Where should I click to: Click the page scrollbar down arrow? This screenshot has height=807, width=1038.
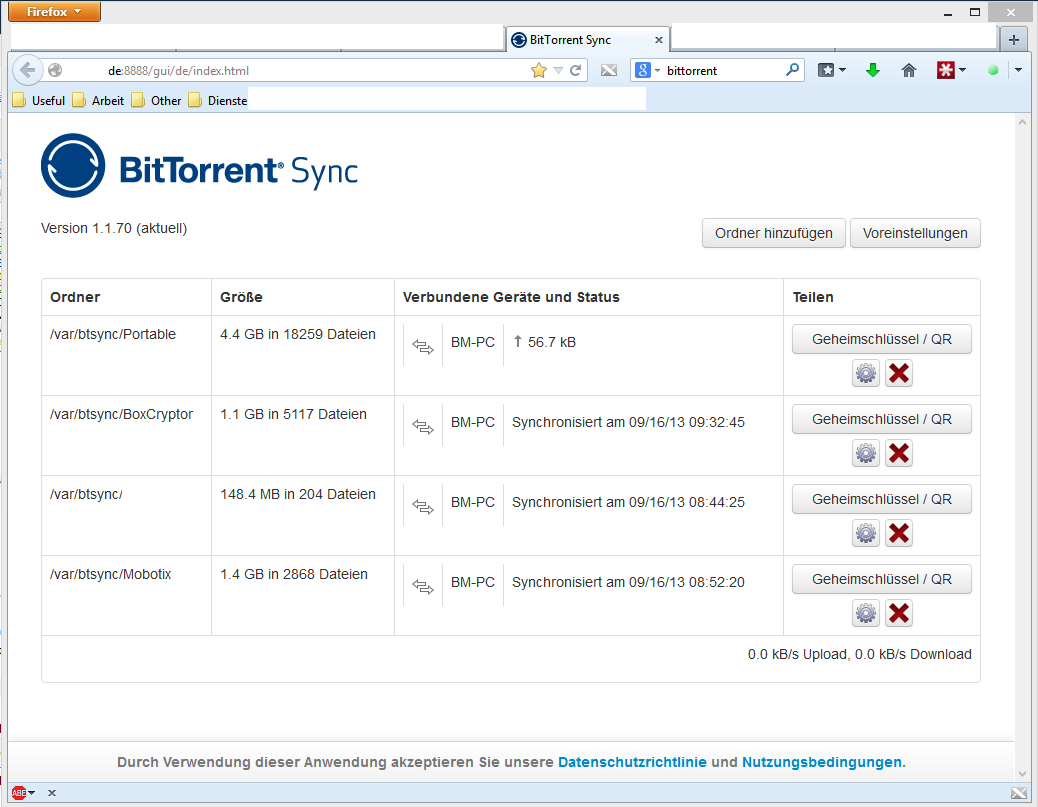pyautogui.click(x=1023, y=774)
